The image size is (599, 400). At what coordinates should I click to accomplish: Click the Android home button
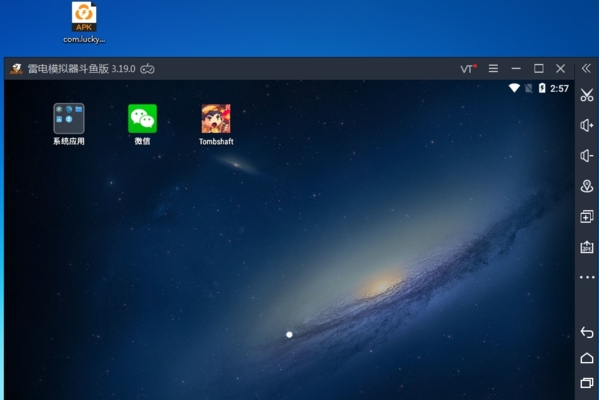587,358
